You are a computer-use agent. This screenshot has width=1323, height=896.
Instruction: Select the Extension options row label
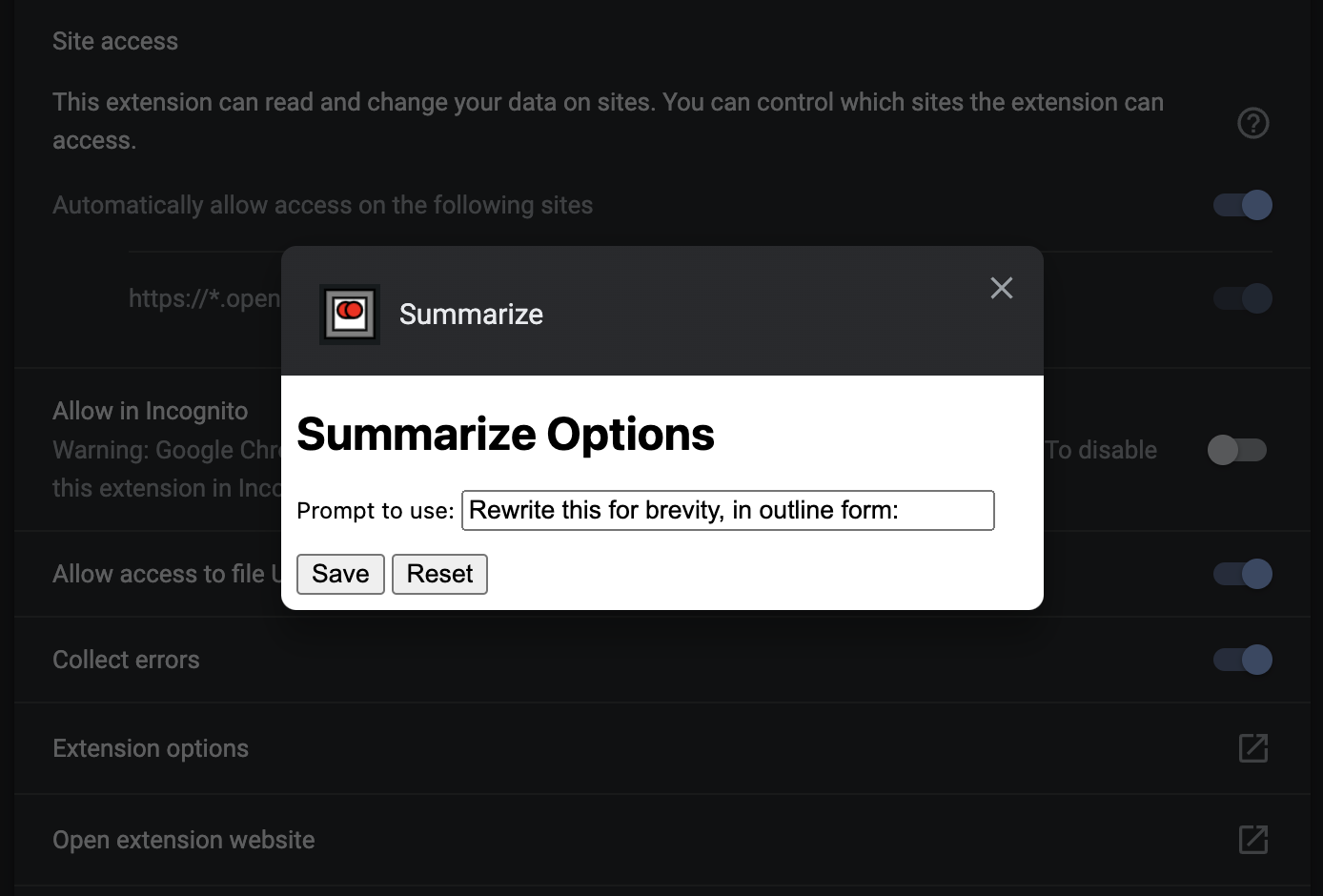pyautogui.click(x=151, y=748)
